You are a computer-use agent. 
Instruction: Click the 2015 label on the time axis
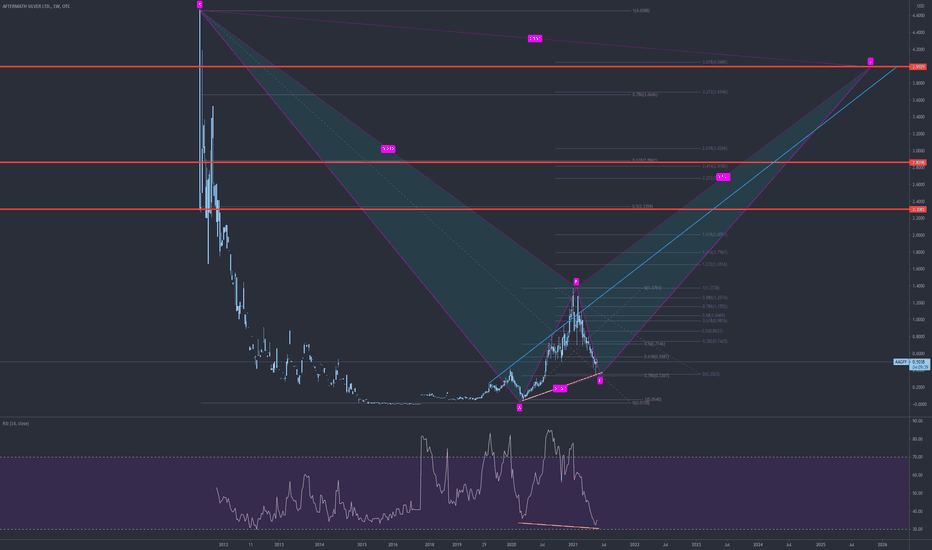[x=361, y=545]
